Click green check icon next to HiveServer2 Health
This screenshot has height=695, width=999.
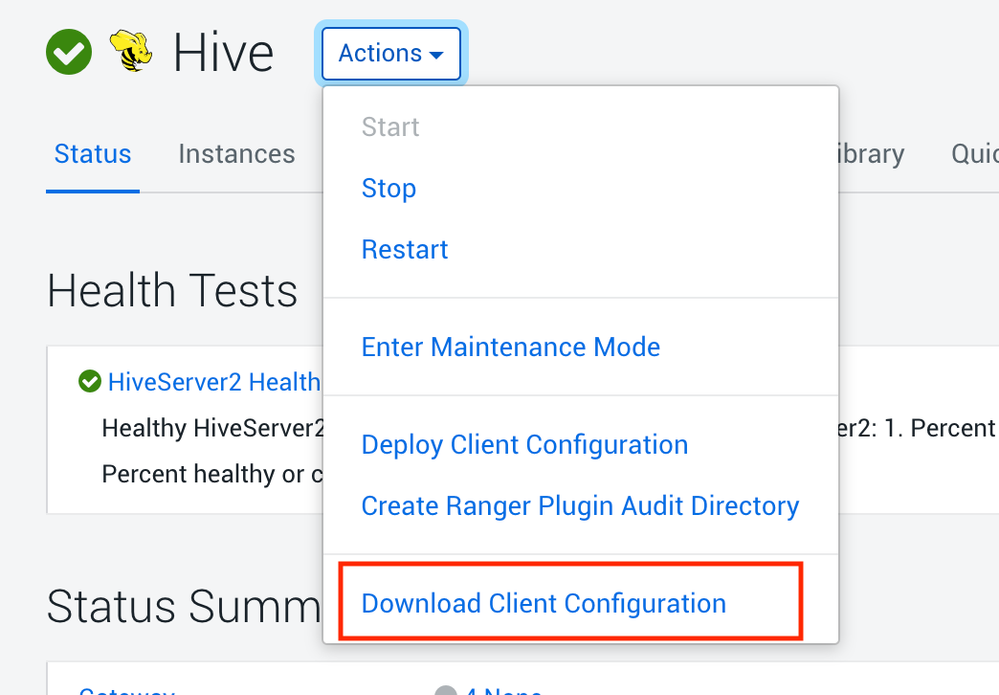click(90, 381)
